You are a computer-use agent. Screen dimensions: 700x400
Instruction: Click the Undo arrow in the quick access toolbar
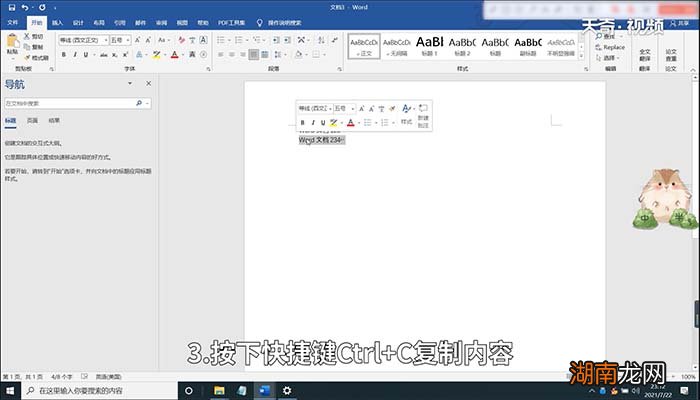(x=25, y=7)
